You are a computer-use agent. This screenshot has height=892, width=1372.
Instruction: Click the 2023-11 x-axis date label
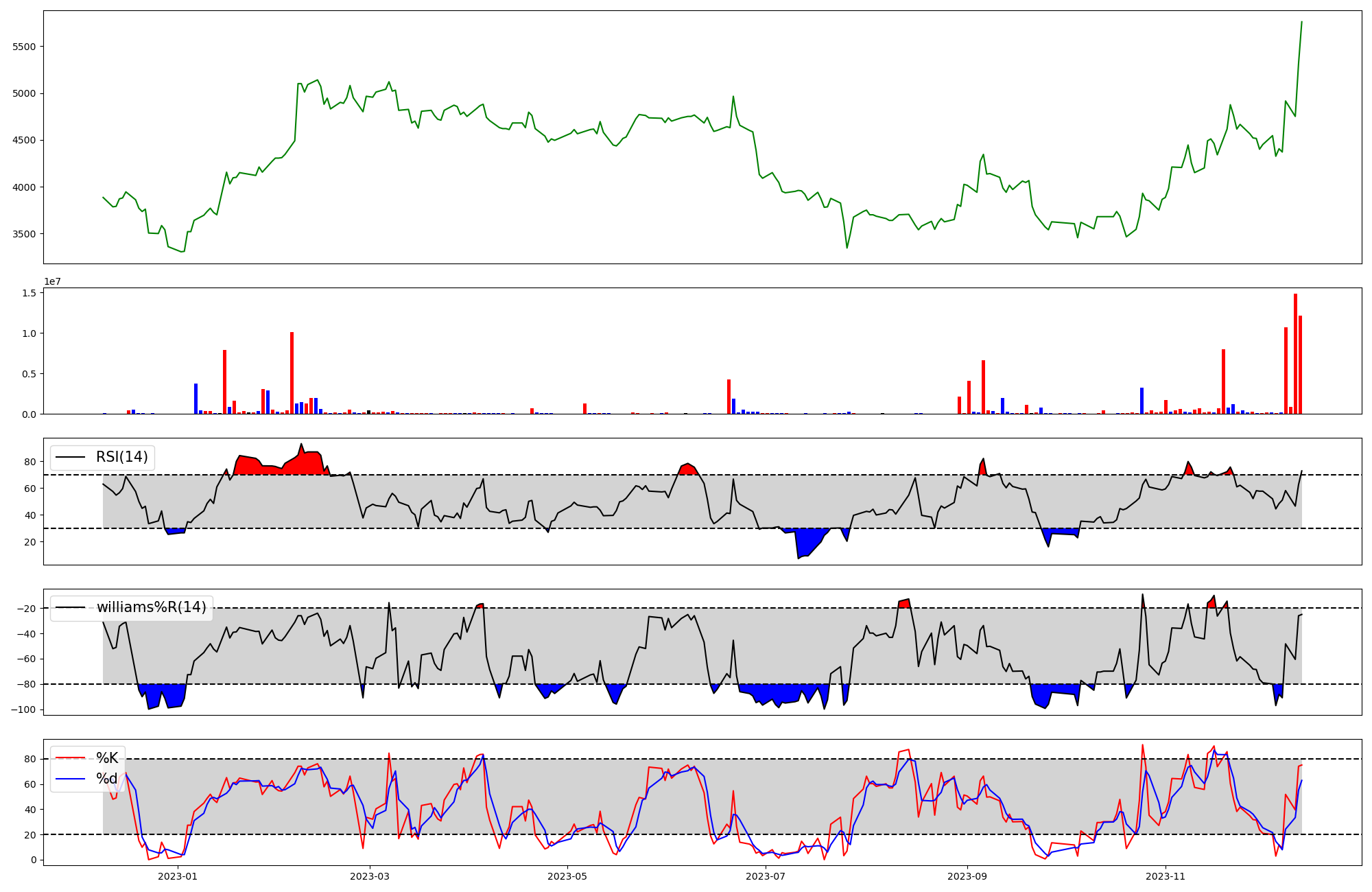click(x=1166, y=876)
